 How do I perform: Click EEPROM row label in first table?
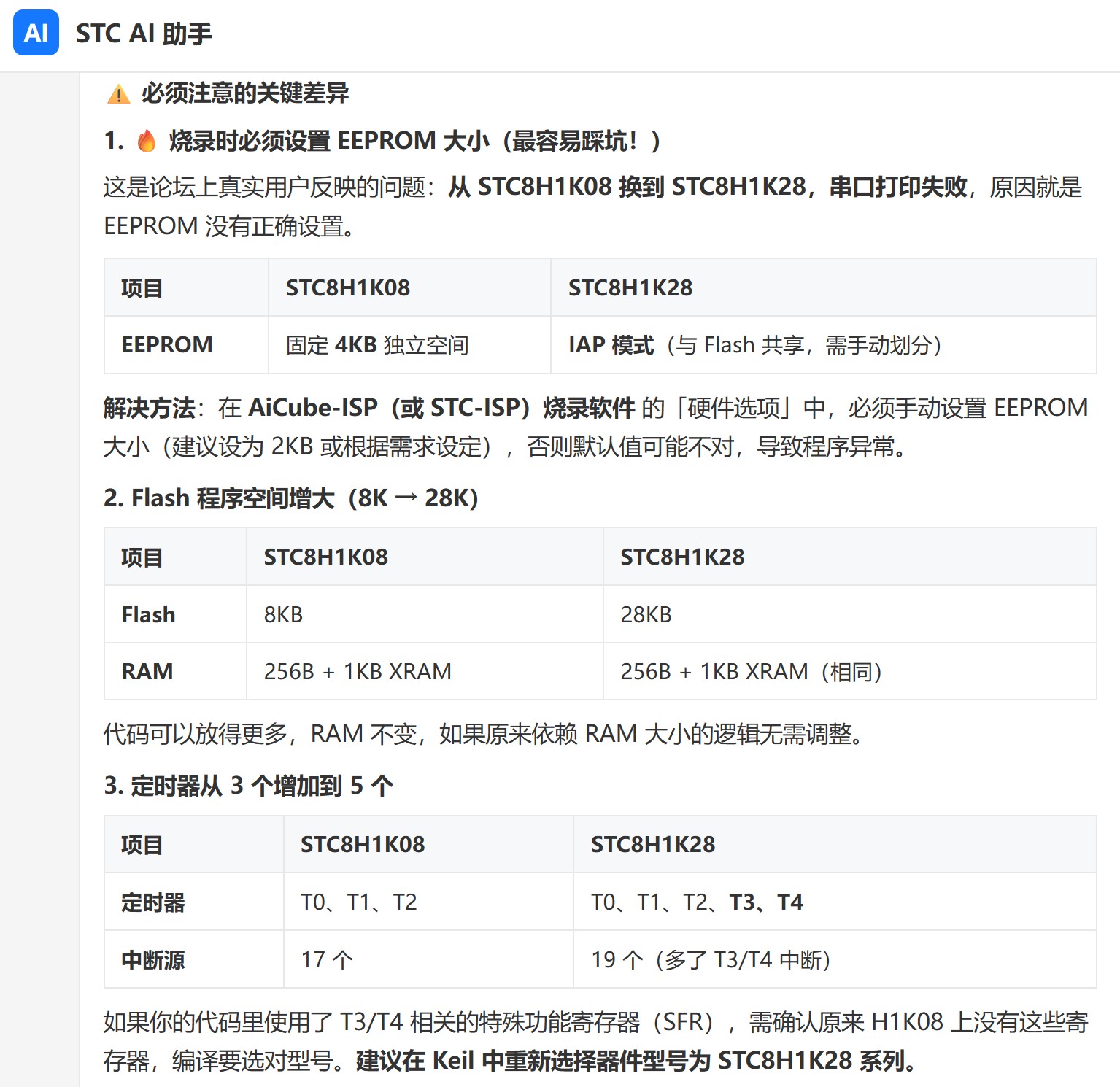167,344
